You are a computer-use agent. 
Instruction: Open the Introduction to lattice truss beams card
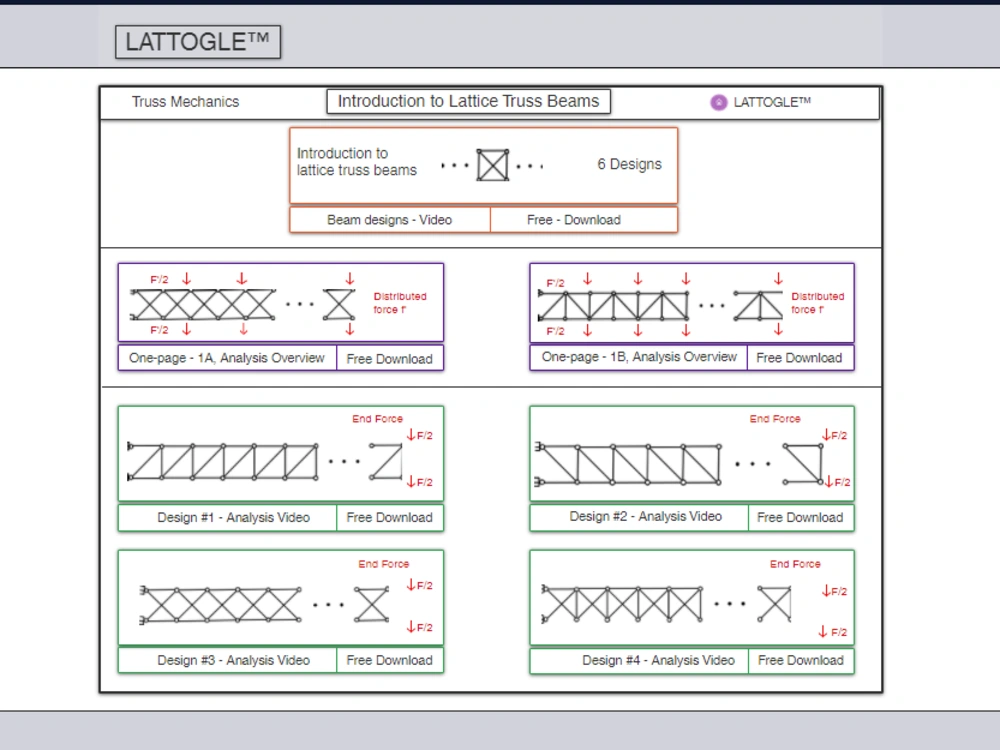tap(483, 166)
